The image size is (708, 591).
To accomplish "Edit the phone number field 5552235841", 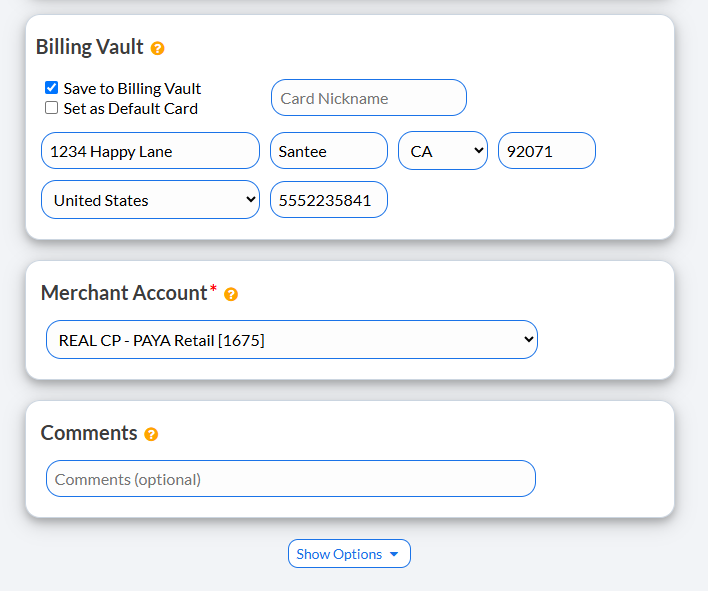I will (x=329, y=200).
